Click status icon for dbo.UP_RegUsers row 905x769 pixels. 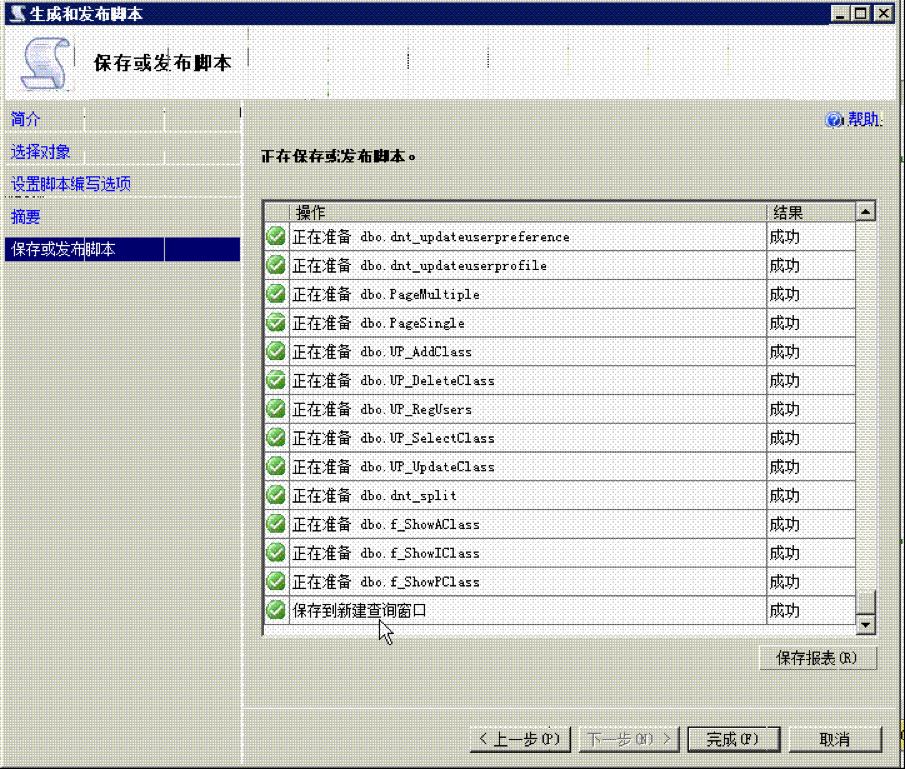pyautogui.click(x=276, y=409)
